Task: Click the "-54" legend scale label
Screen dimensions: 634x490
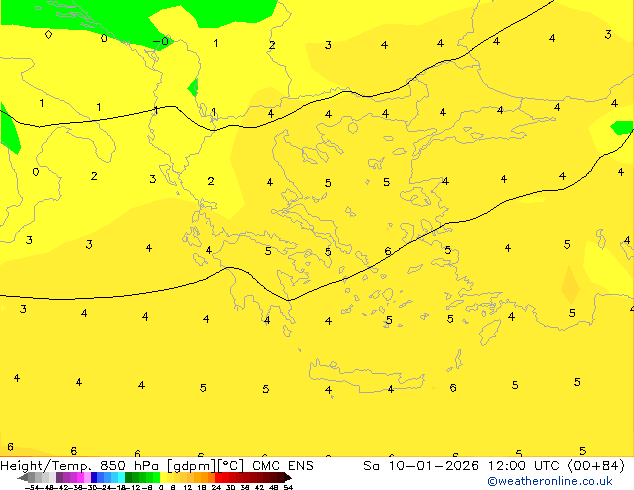Action: point(32,487)
